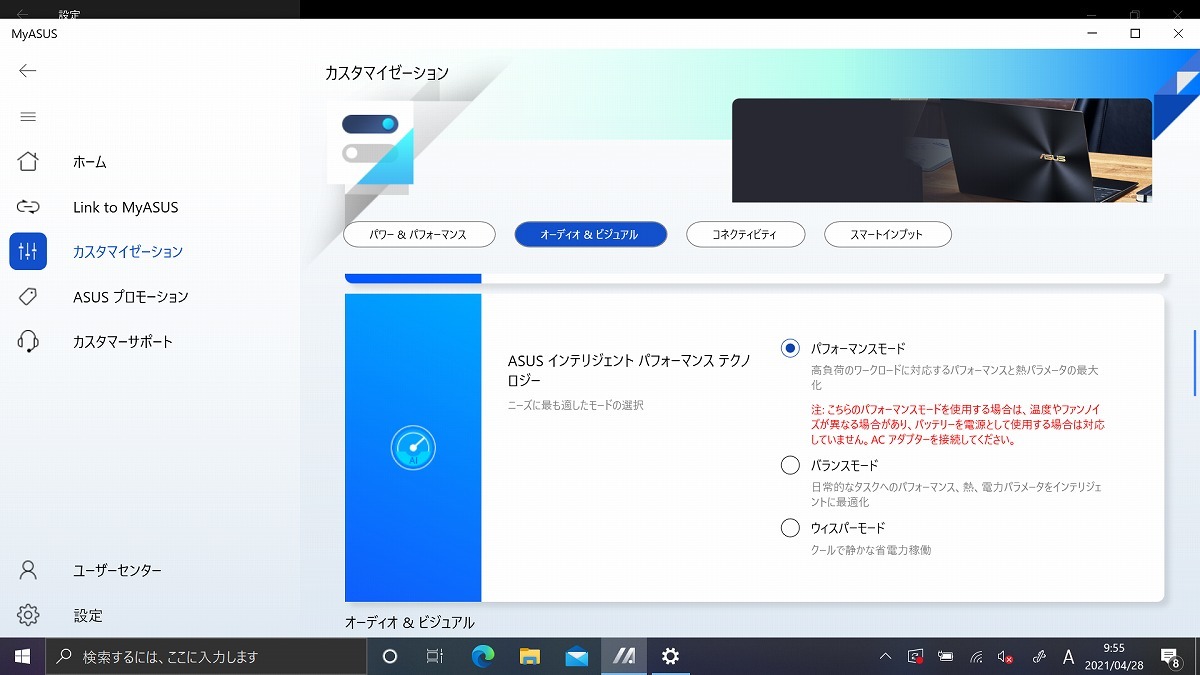1200x675 pixels.
Task: Click the Link to MyASUS chain icon
Action: point(28,207)
